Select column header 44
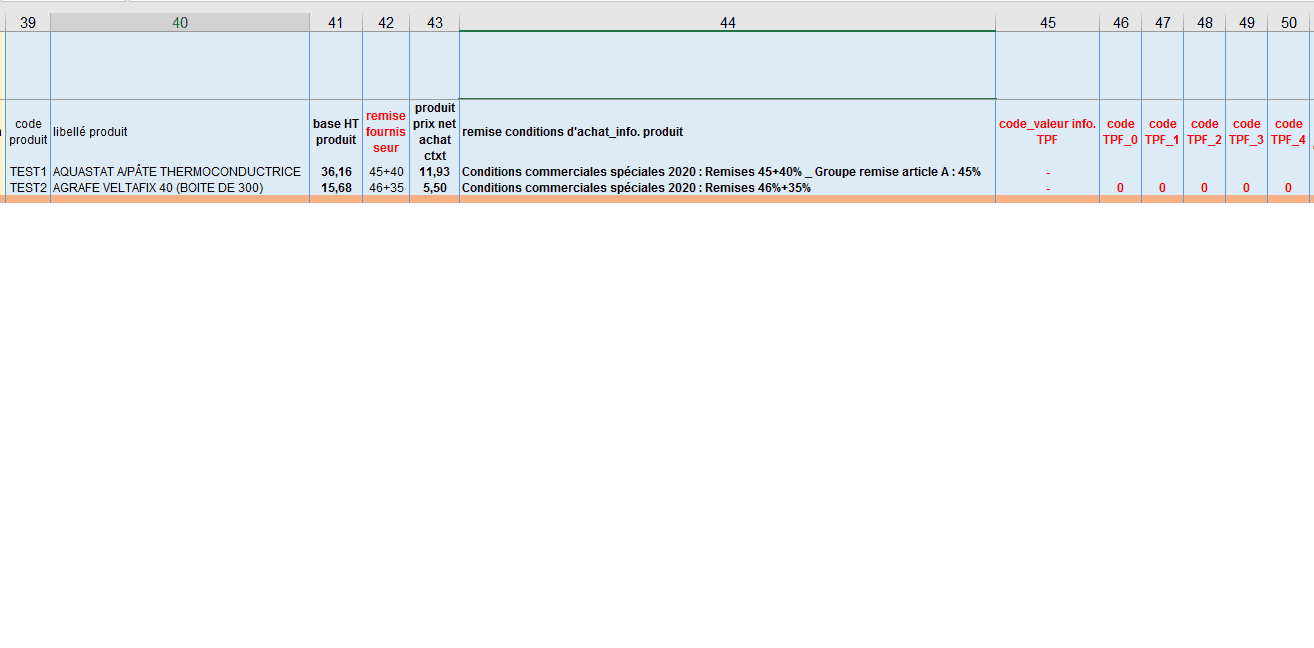Image resolution: width=1314 pixels, height=648 pixels. (x=727, y=22)
